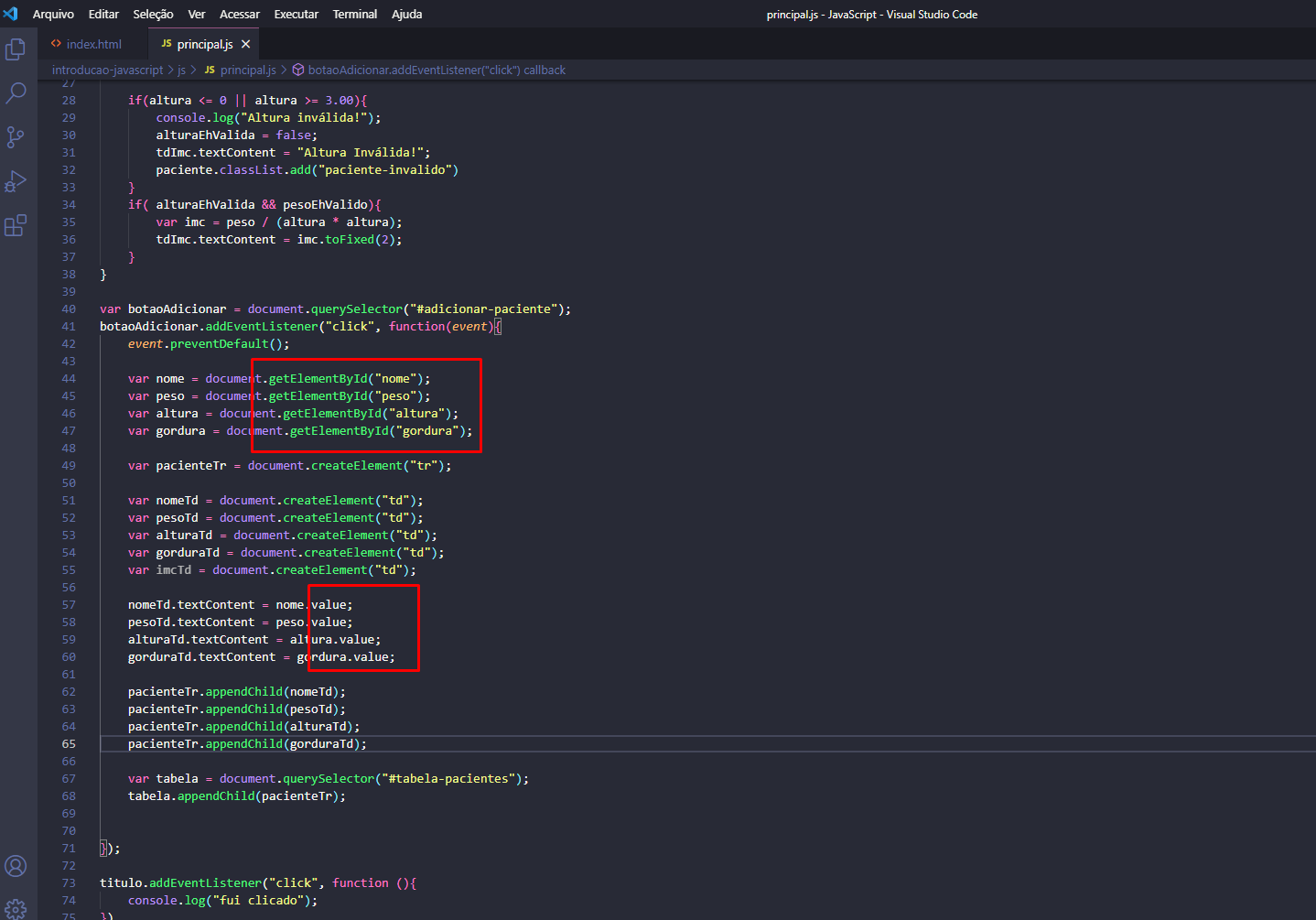Click "gordura.value" on line 60
The height and width of the screenshot is (920, 1316).
[343, 657]
